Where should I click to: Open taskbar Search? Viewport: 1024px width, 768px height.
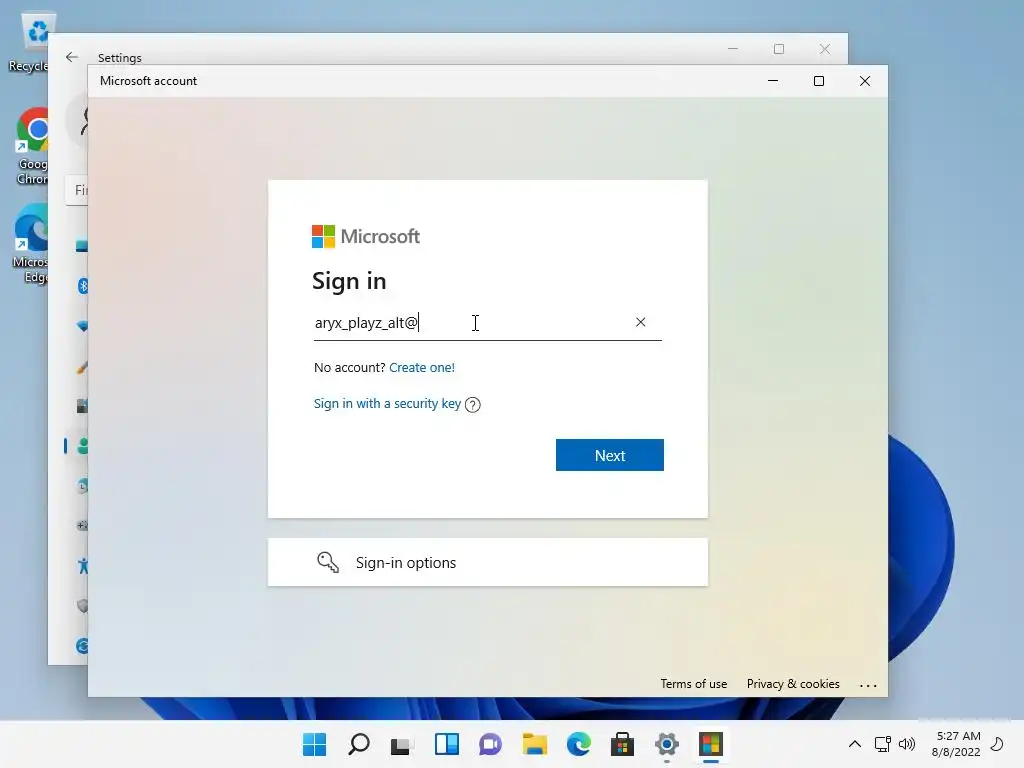(359, 744)
